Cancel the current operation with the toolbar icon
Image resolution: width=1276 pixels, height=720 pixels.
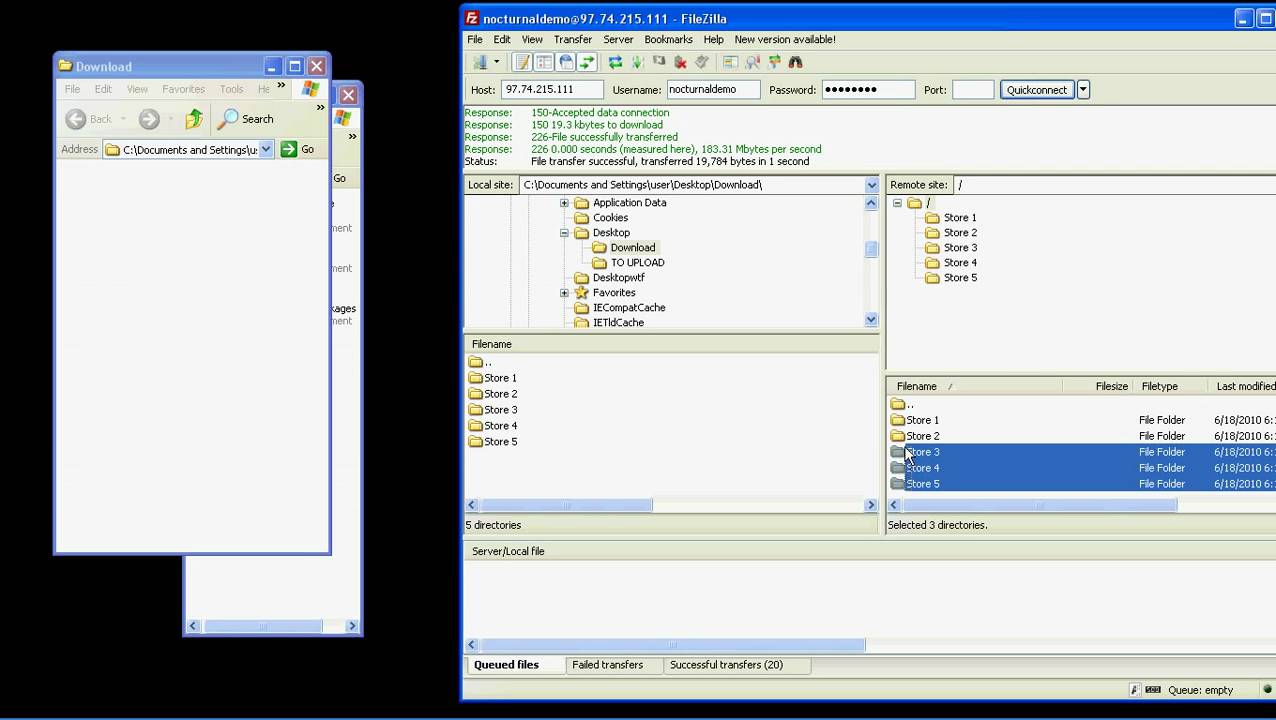tap(659, 62)
